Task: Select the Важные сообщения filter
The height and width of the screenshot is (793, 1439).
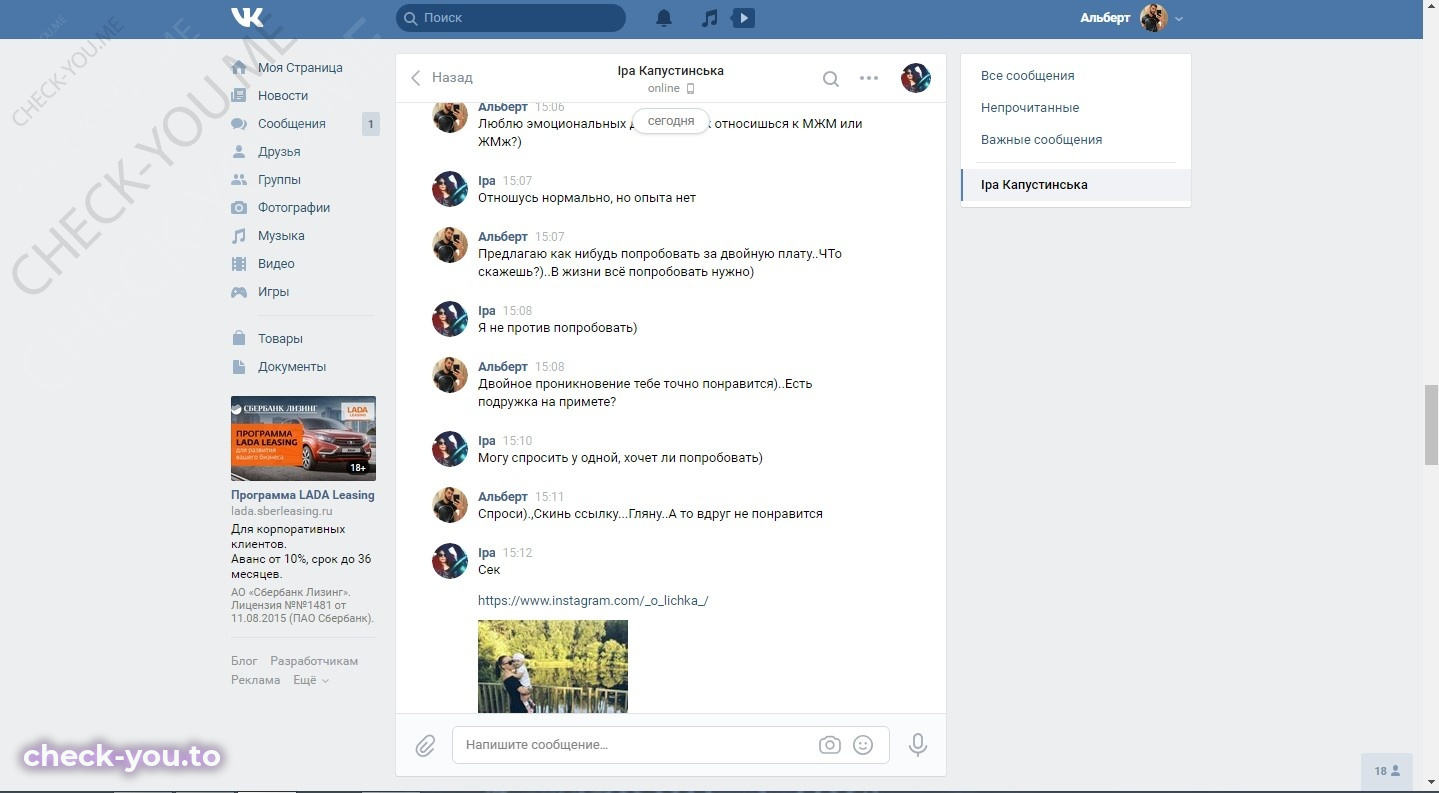Action: 1076,140
